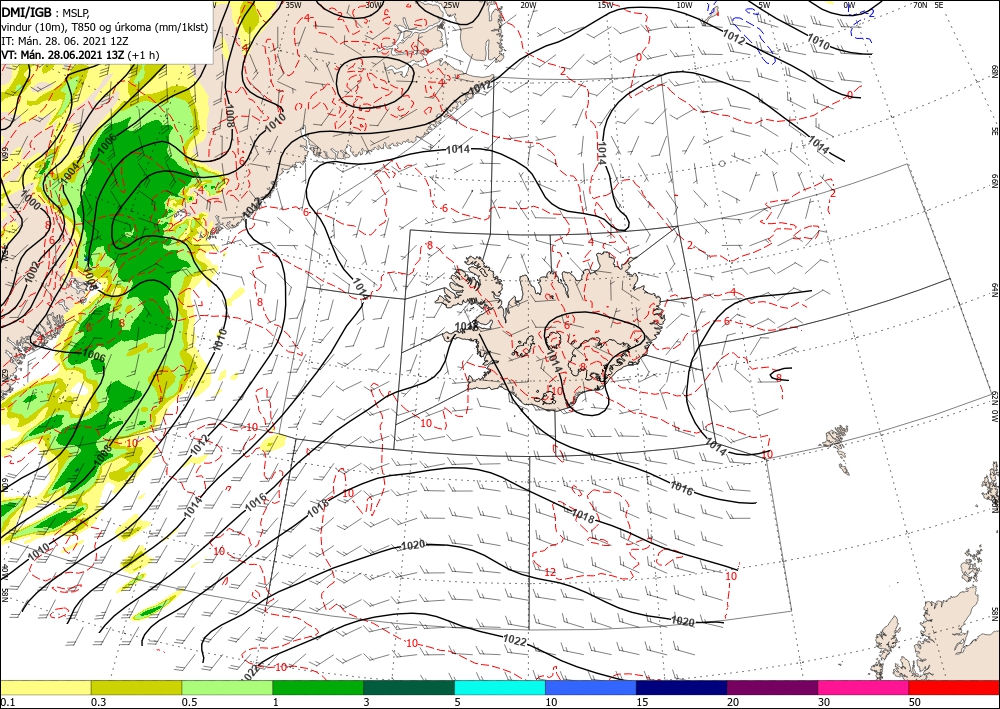
Task: Click the "1002" isobar label
Action: pos(31,270)
